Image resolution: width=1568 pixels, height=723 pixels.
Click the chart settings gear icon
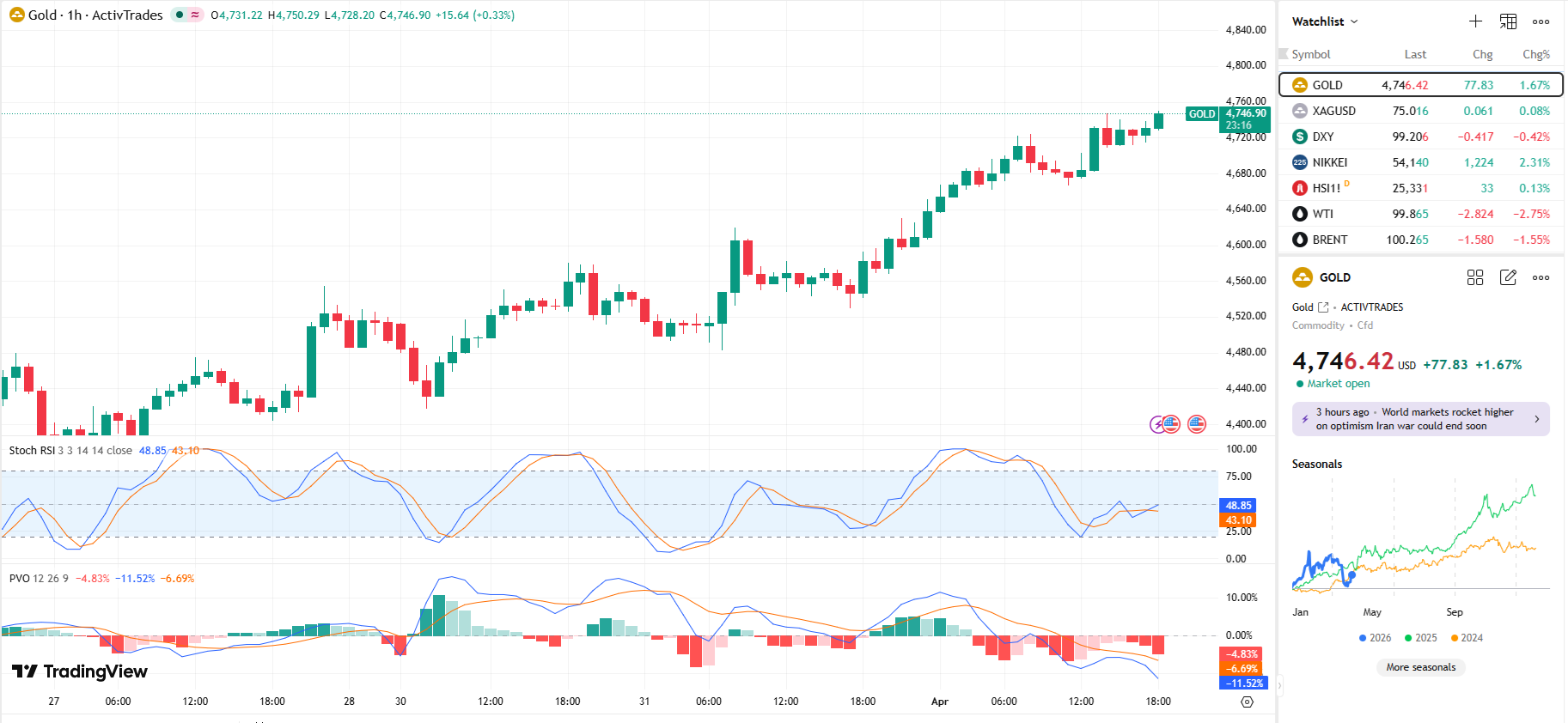click(1247, 702)
